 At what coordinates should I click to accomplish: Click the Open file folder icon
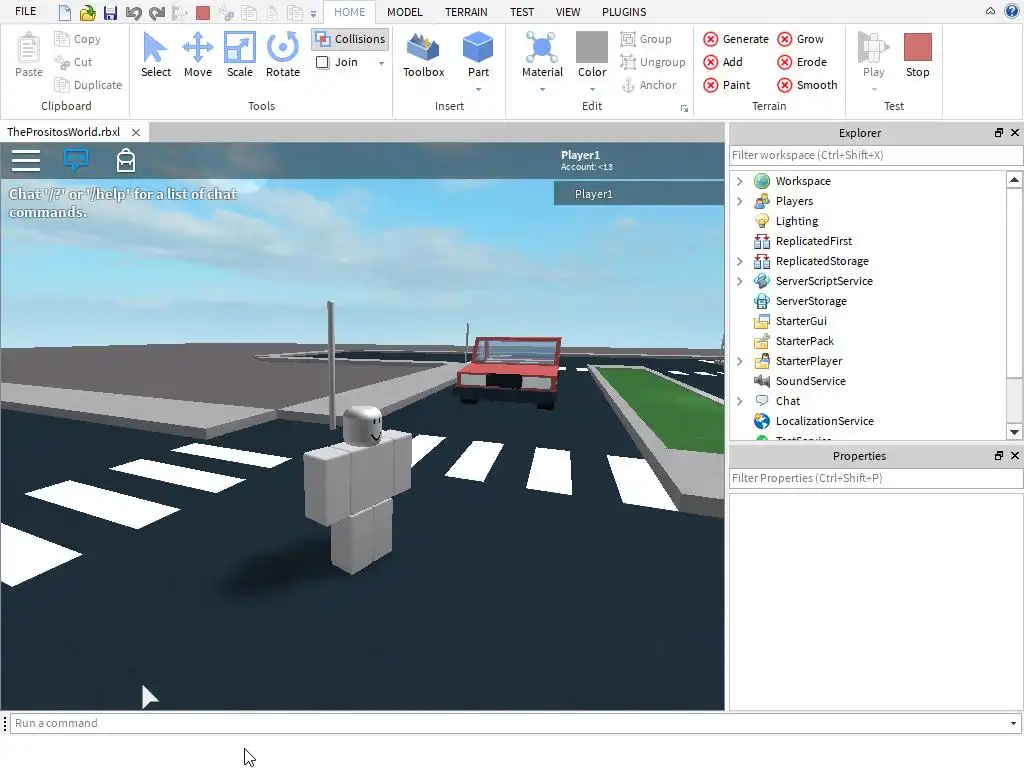click(88, 12)
